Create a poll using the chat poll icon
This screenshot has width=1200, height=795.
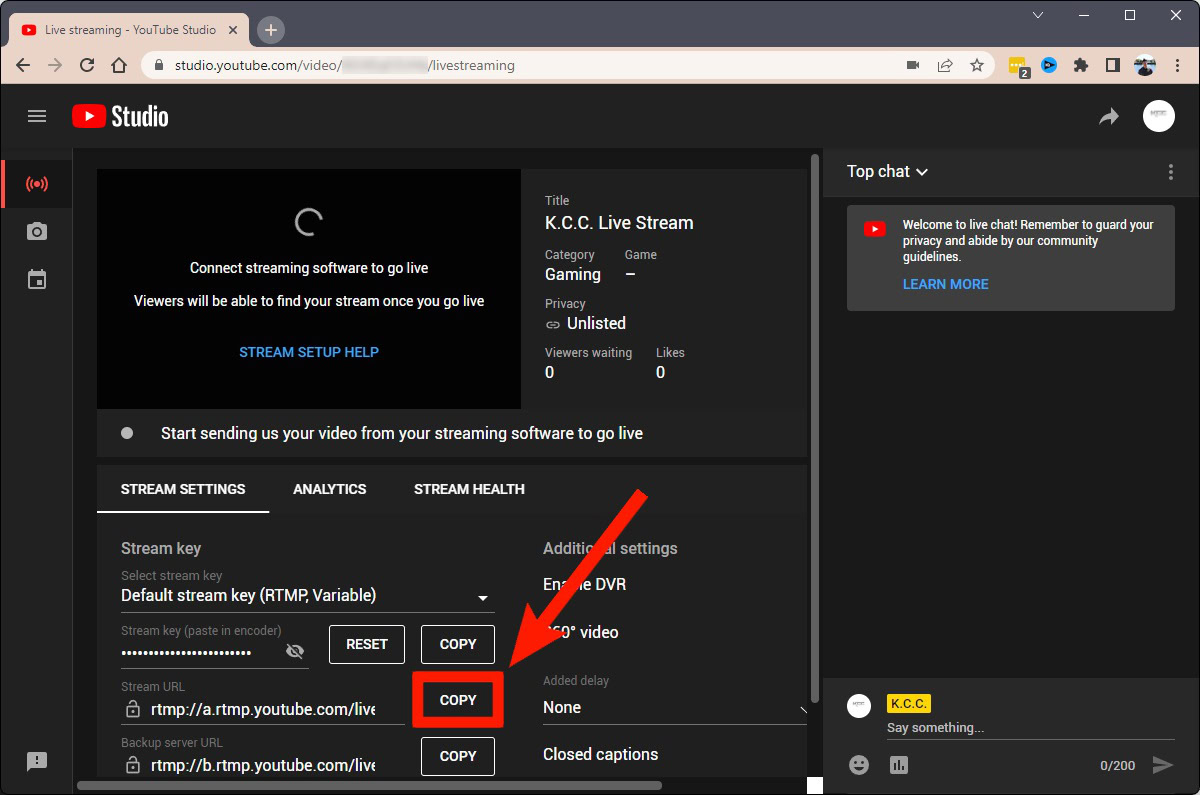pos(898,764)
